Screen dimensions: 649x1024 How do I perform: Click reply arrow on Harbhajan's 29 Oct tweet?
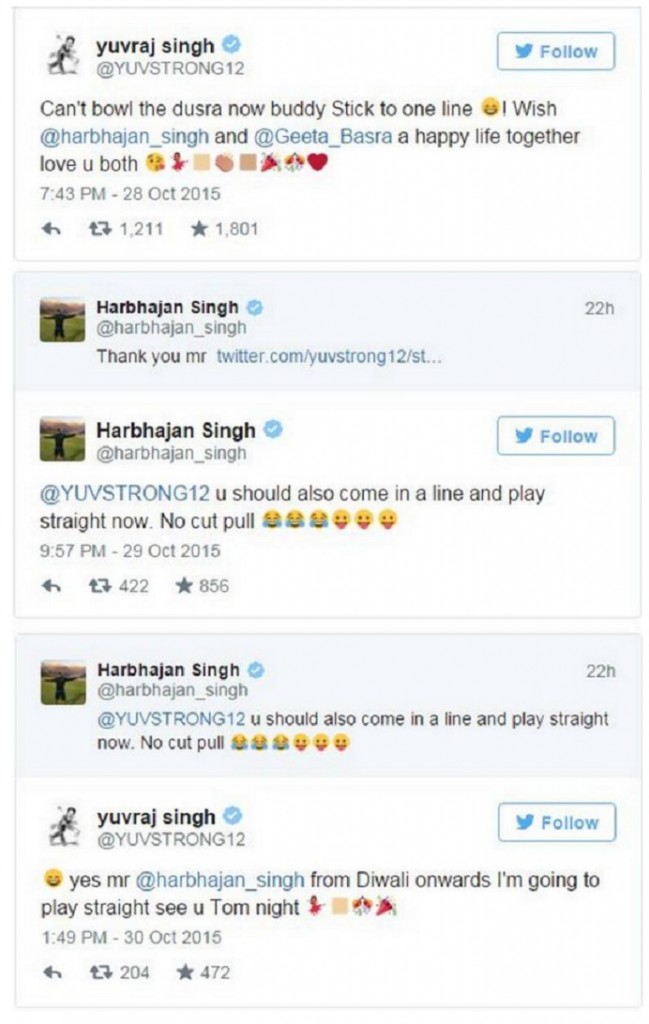(52, 586)
